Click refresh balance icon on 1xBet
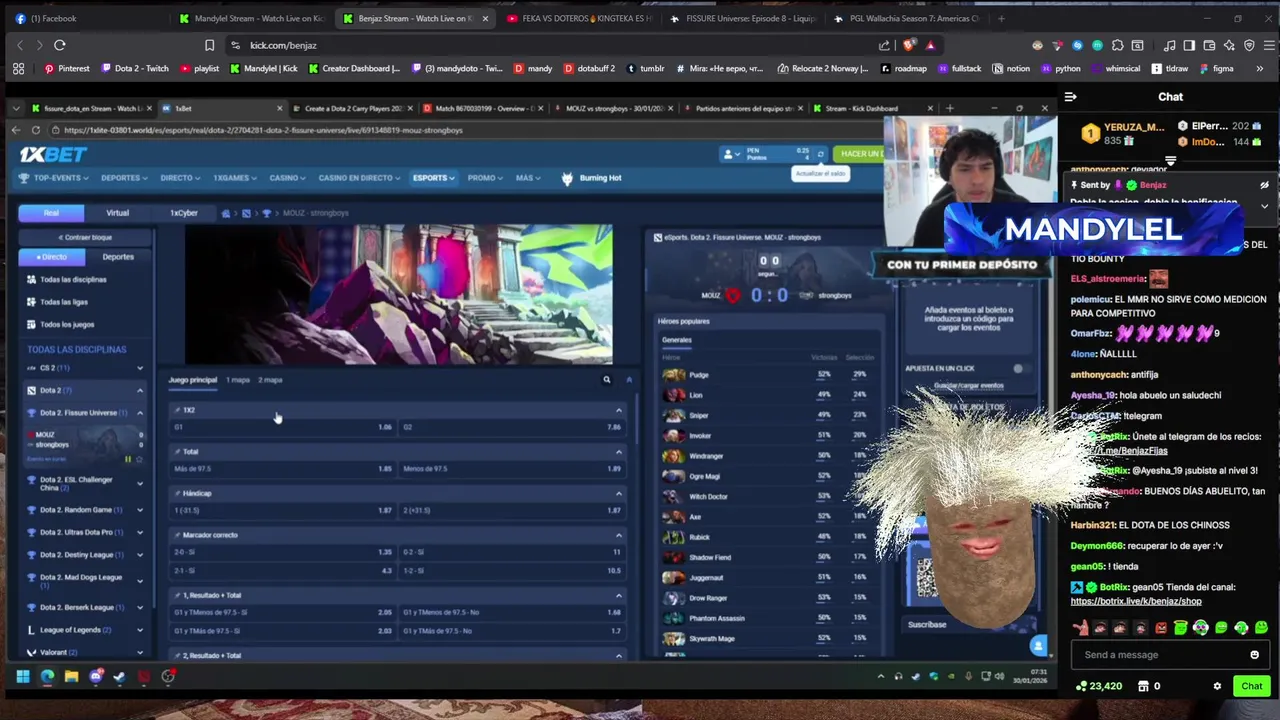 820,154
